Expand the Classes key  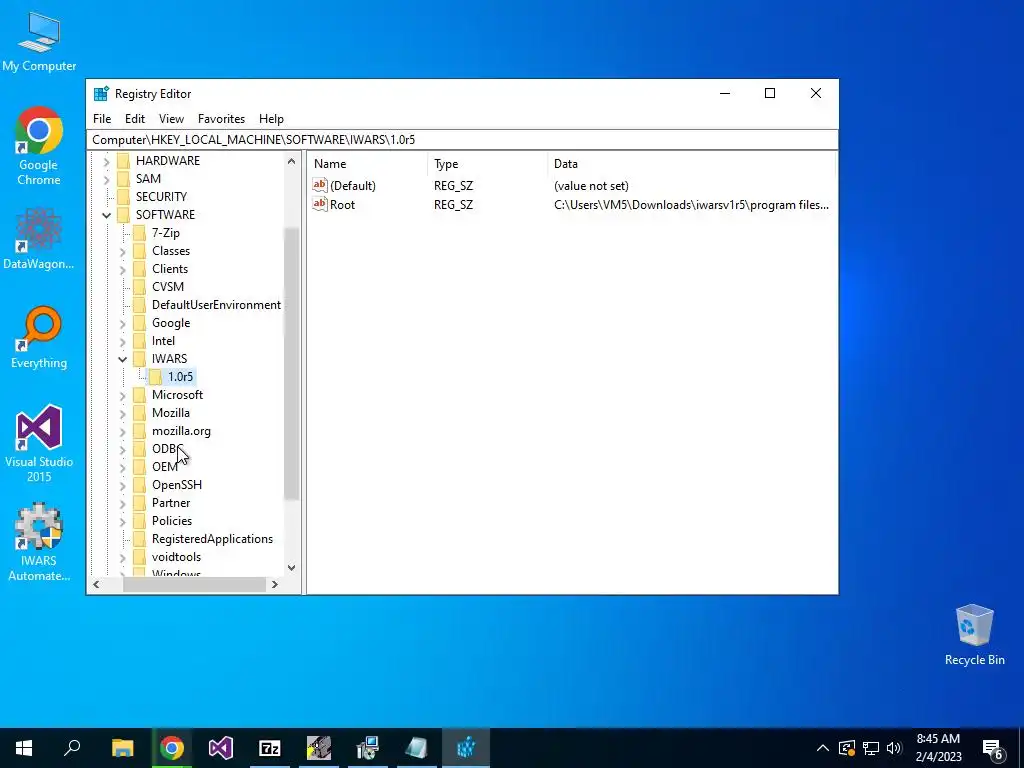click(x=123, y=251)
